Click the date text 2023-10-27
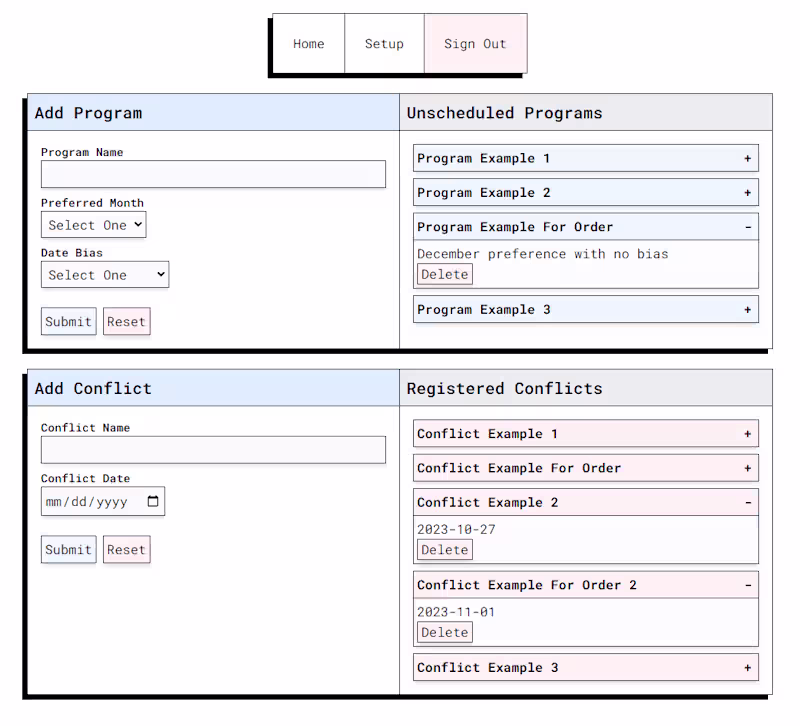 456,530
